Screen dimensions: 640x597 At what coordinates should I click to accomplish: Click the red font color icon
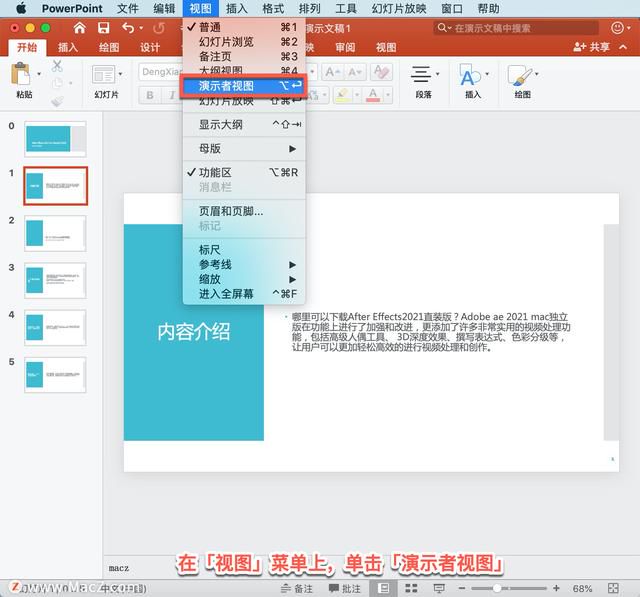click(x=373, y=95)
